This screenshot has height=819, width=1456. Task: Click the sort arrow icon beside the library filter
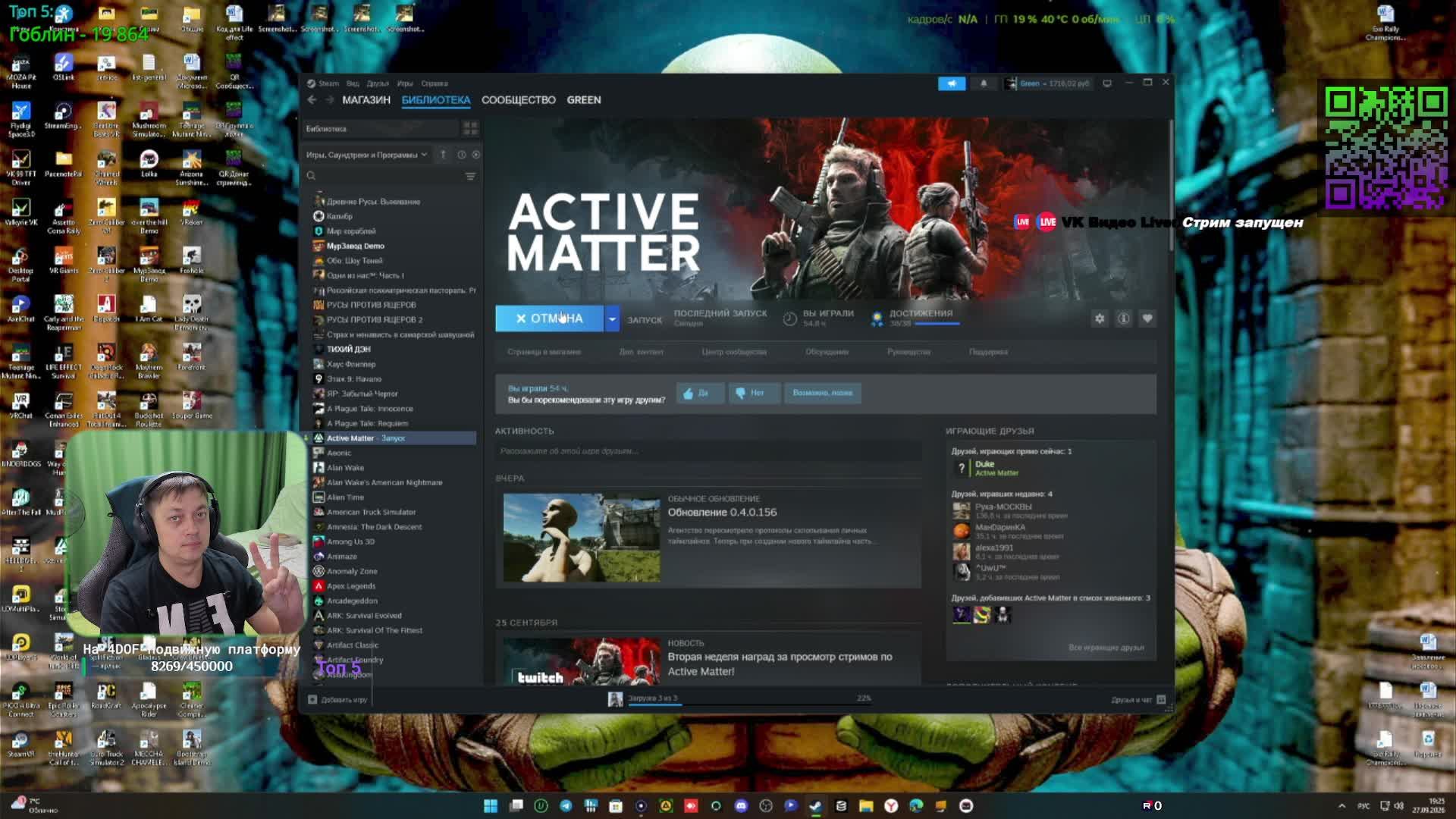pyautogui.click(x=444, y=155)
